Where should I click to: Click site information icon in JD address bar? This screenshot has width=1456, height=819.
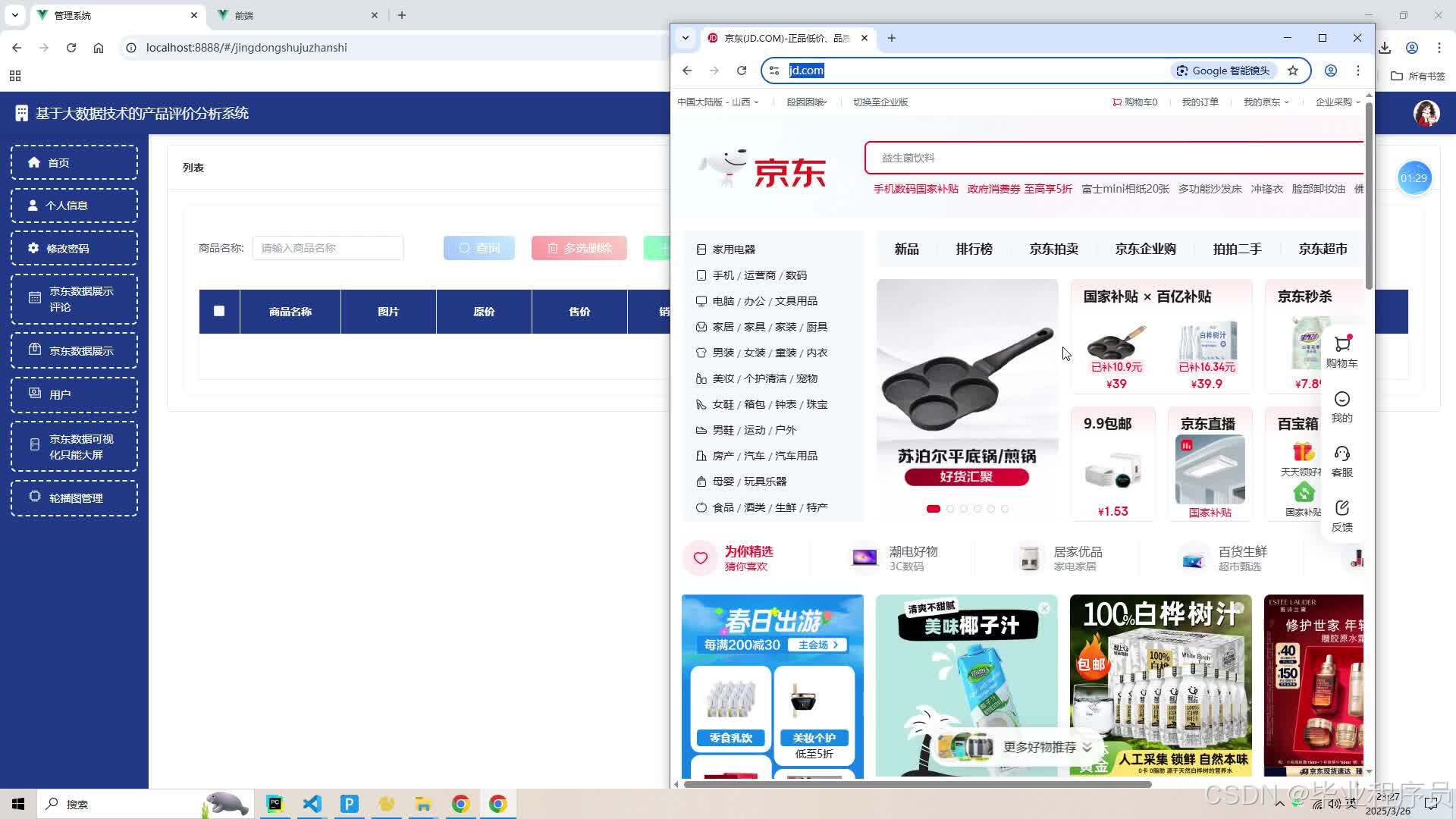774,71
